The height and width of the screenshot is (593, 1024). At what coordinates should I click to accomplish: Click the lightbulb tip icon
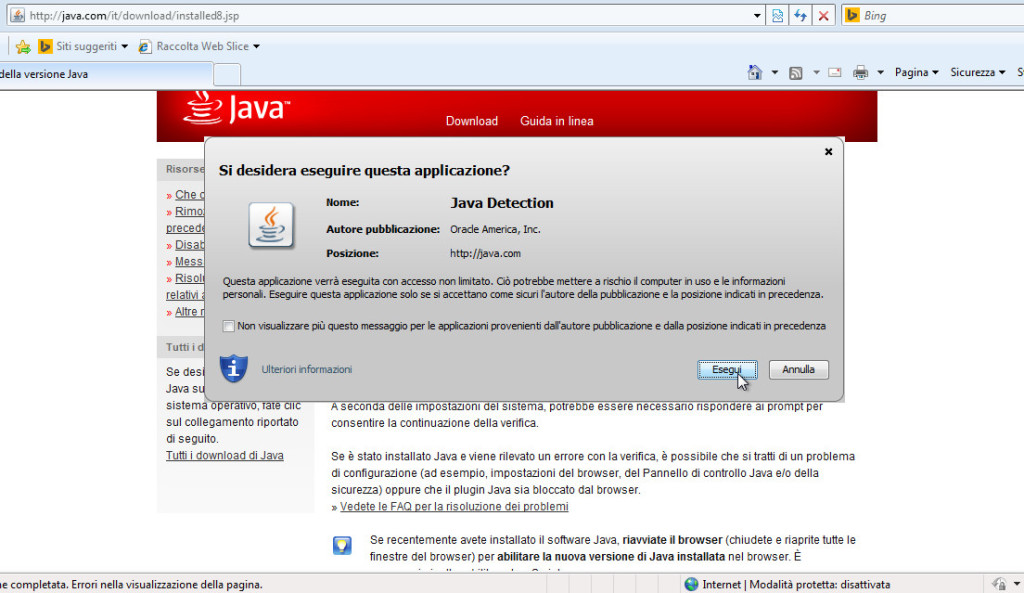[x=342, y=545]
